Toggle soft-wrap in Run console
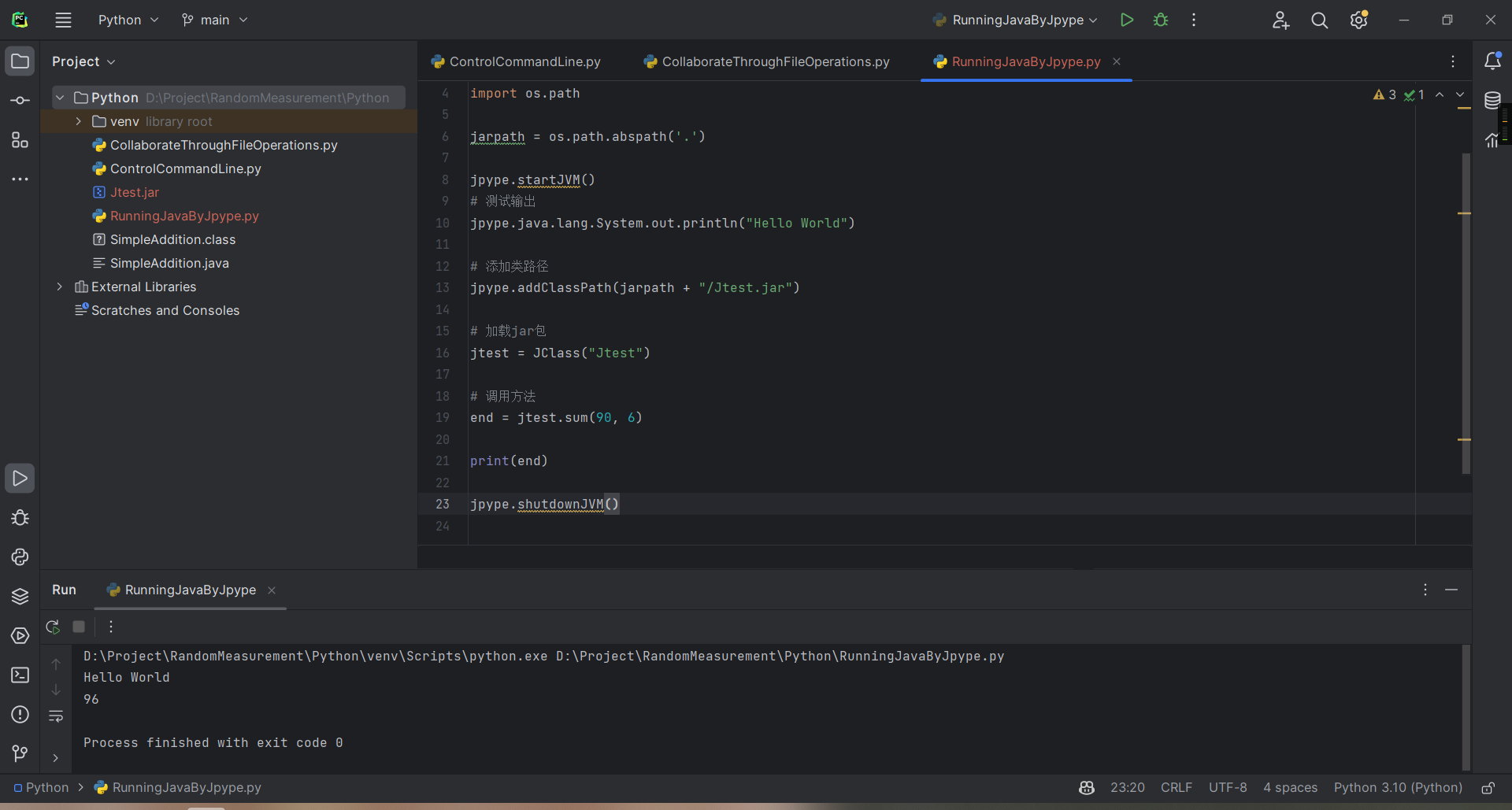The width and height of the screenshot is (1512, 810). pyautogui.click(x=56, y=716)
